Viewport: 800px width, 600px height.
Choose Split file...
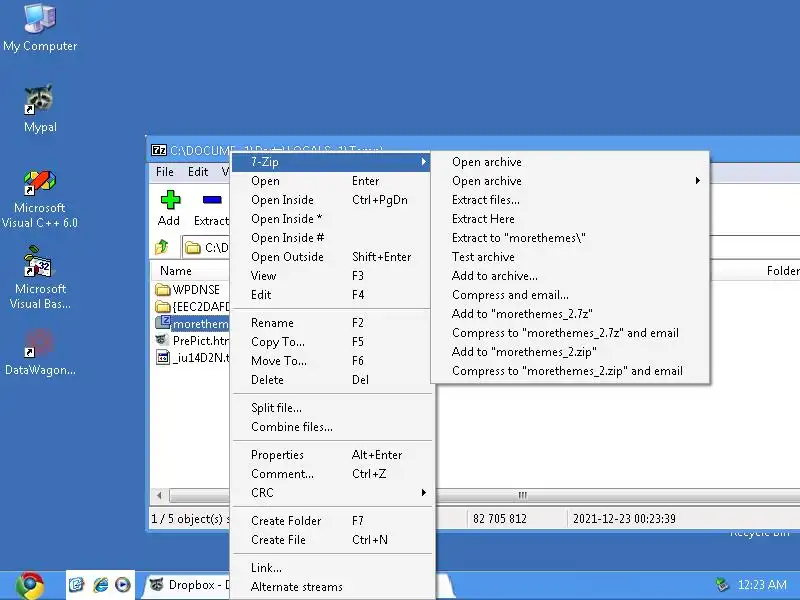pyautogui.click(x=331, y=408)
